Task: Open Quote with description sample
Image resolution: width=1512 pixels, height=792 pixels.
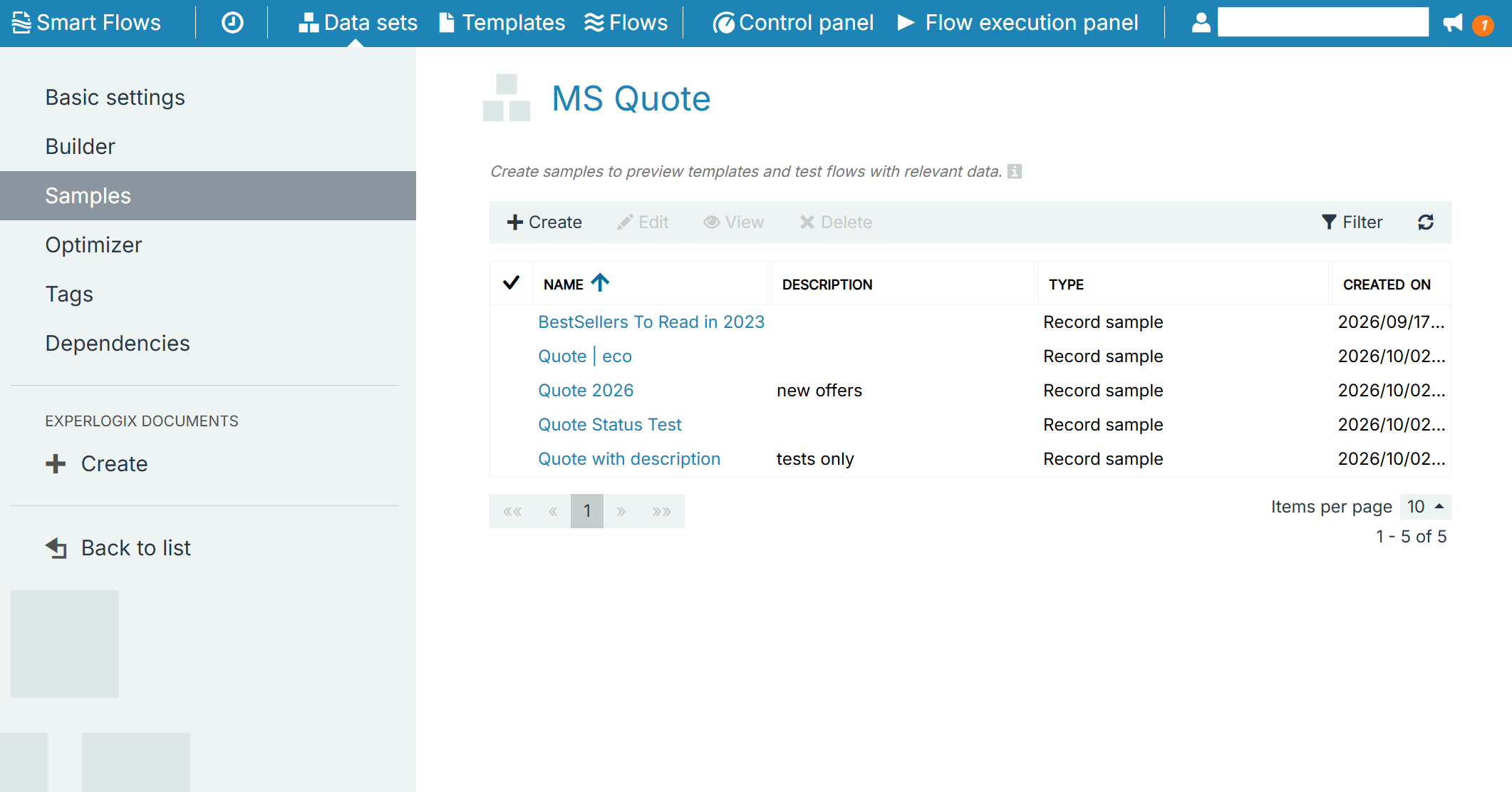Action: (x=629, y=458)
